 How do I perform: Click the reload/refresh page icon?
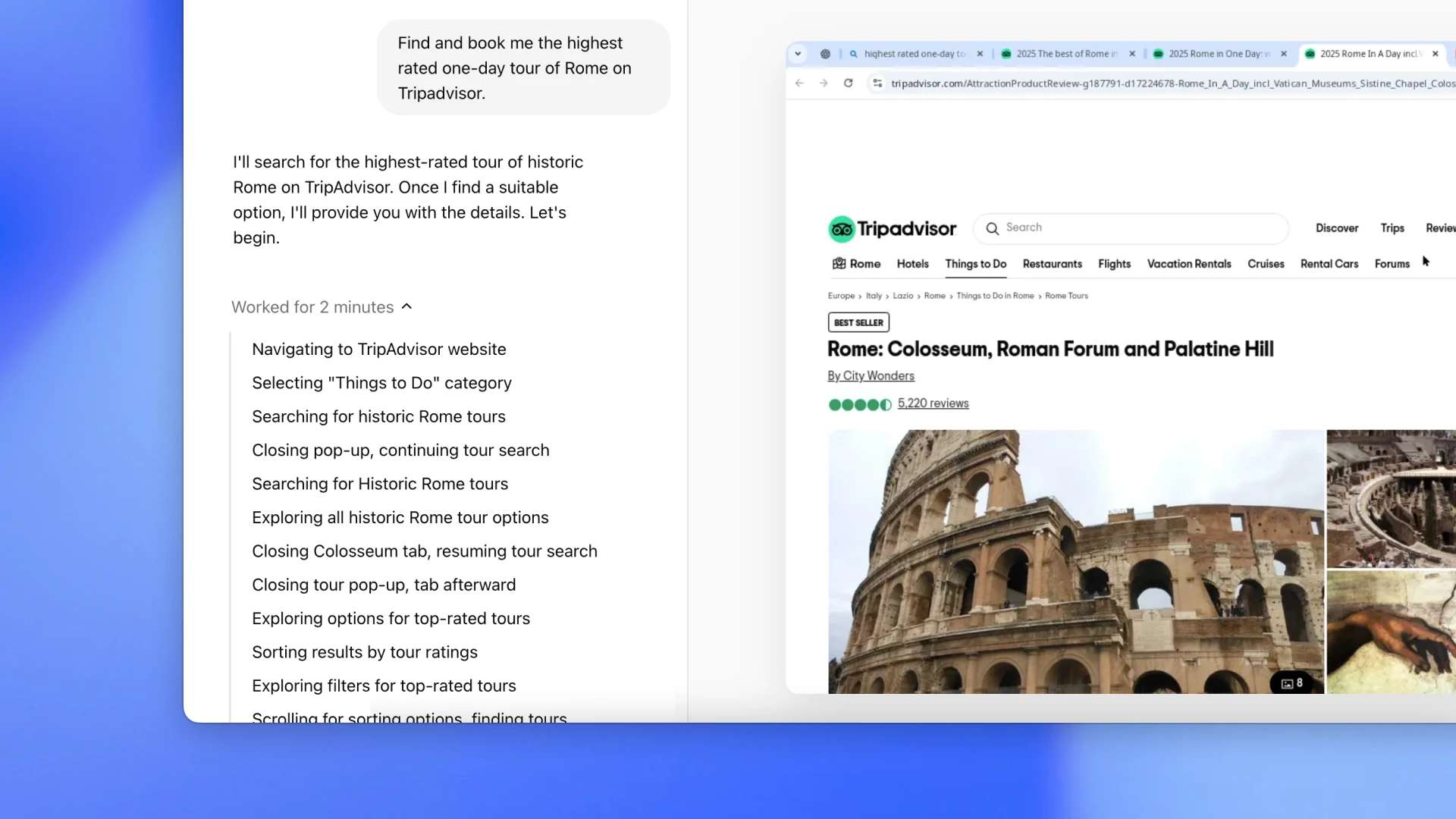pos(848,82)
